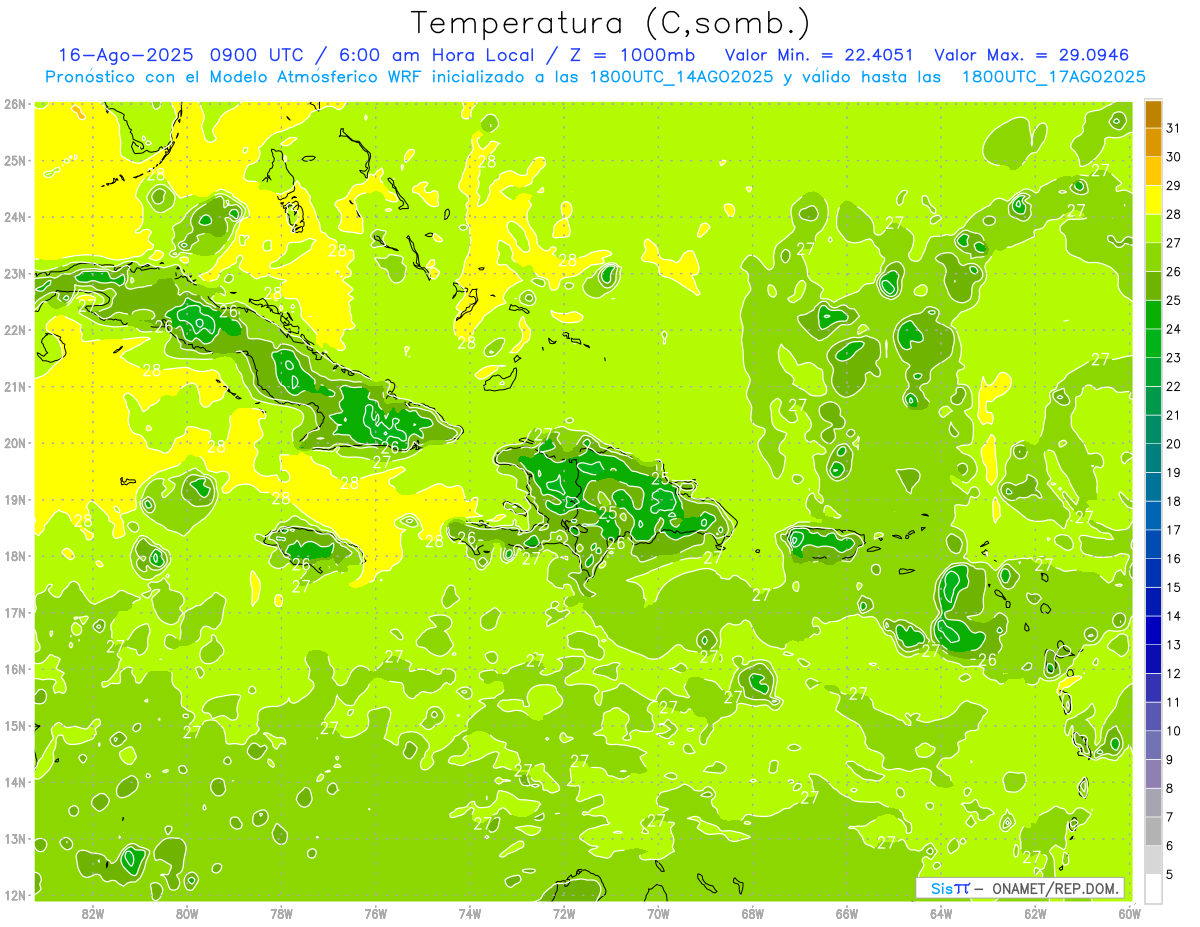Click the '70W' longitude axis label
Image resolution: width=1200 pixels, height=927 pixels.
pyautogui.click(x=658, y=914)
